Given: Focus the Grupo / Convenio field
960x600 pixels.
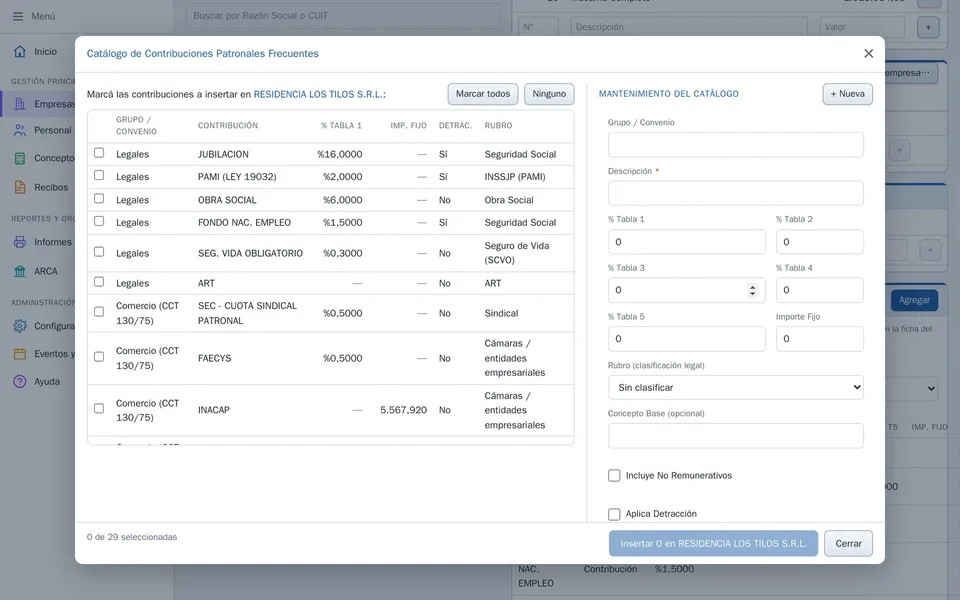Looking at the screenshot, I should pos(736,145).
